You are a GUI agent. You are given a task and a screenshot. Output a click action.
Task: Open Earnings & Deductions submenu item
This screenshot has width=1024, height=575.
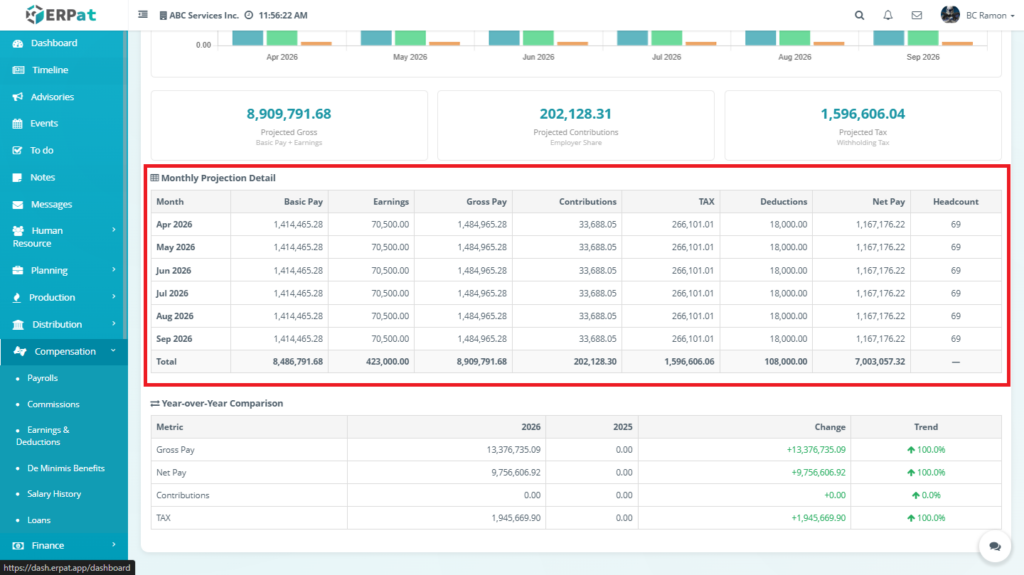pos(43,435)
